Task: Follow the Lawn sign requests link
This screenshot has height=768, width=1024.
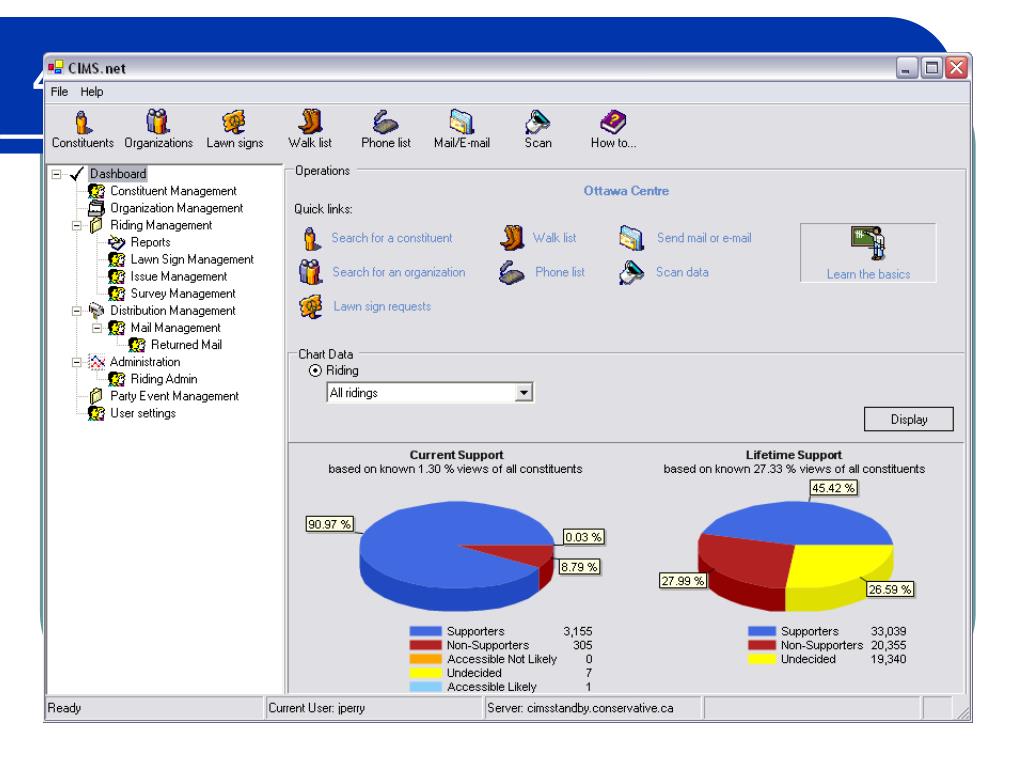Action: coord(382,306)
